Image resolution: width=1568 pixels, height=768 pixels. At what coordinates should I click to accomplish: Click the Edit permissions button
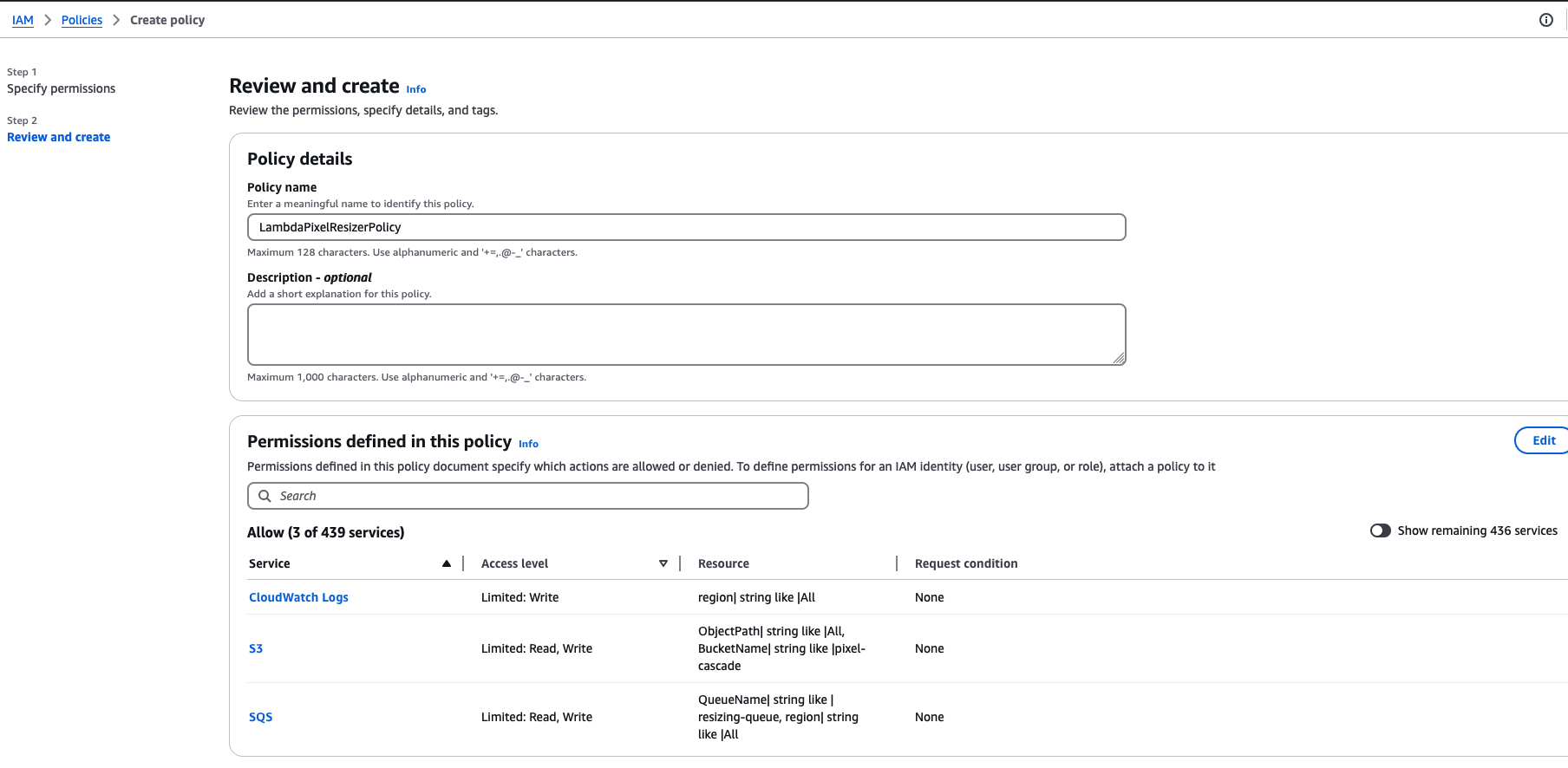[1543, 440]
